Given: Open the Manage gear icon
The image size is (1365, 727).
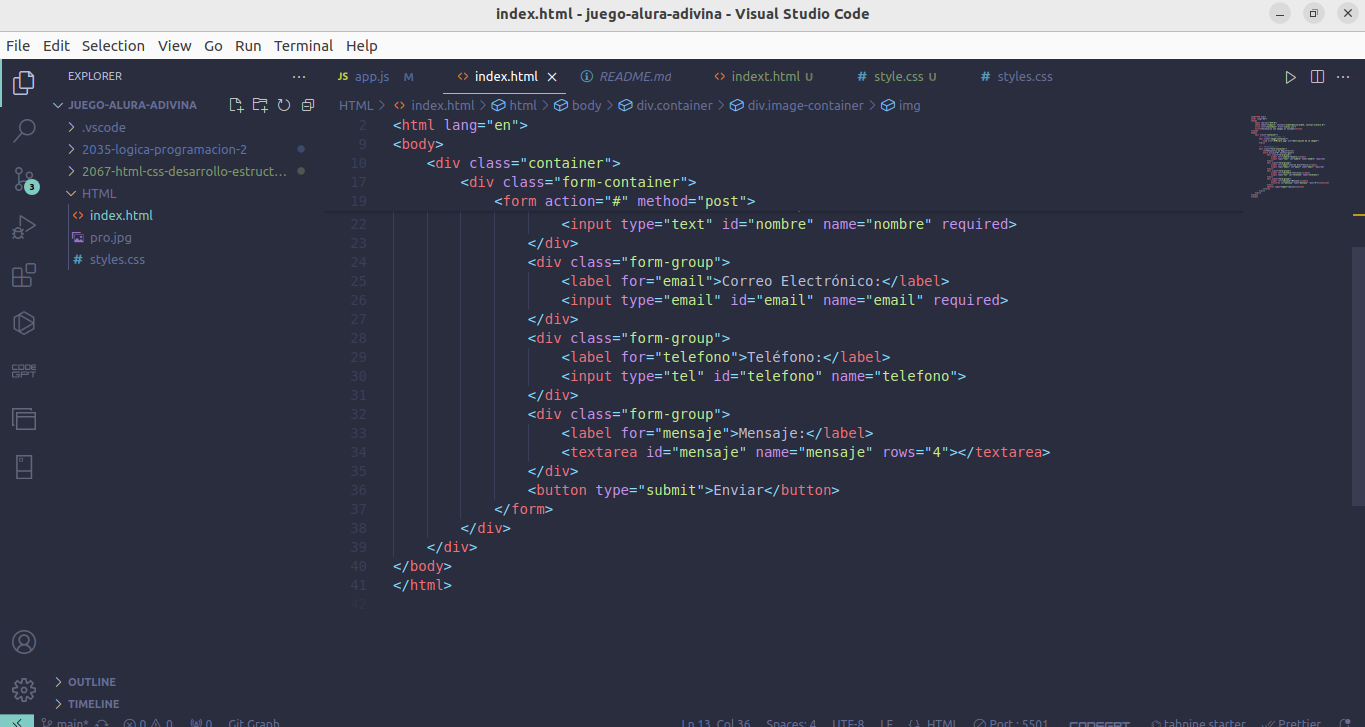Looking at the screenshot, I should (24, 689).
